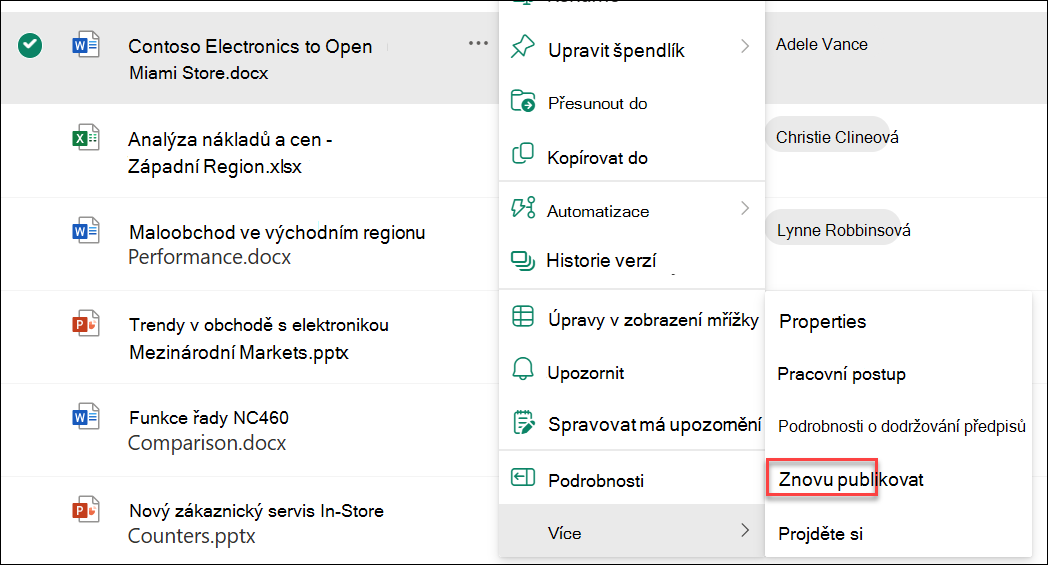Click the version history icon
Image resolution: width=1048 pixels, height=565 pixels.
tap(523, 261)
